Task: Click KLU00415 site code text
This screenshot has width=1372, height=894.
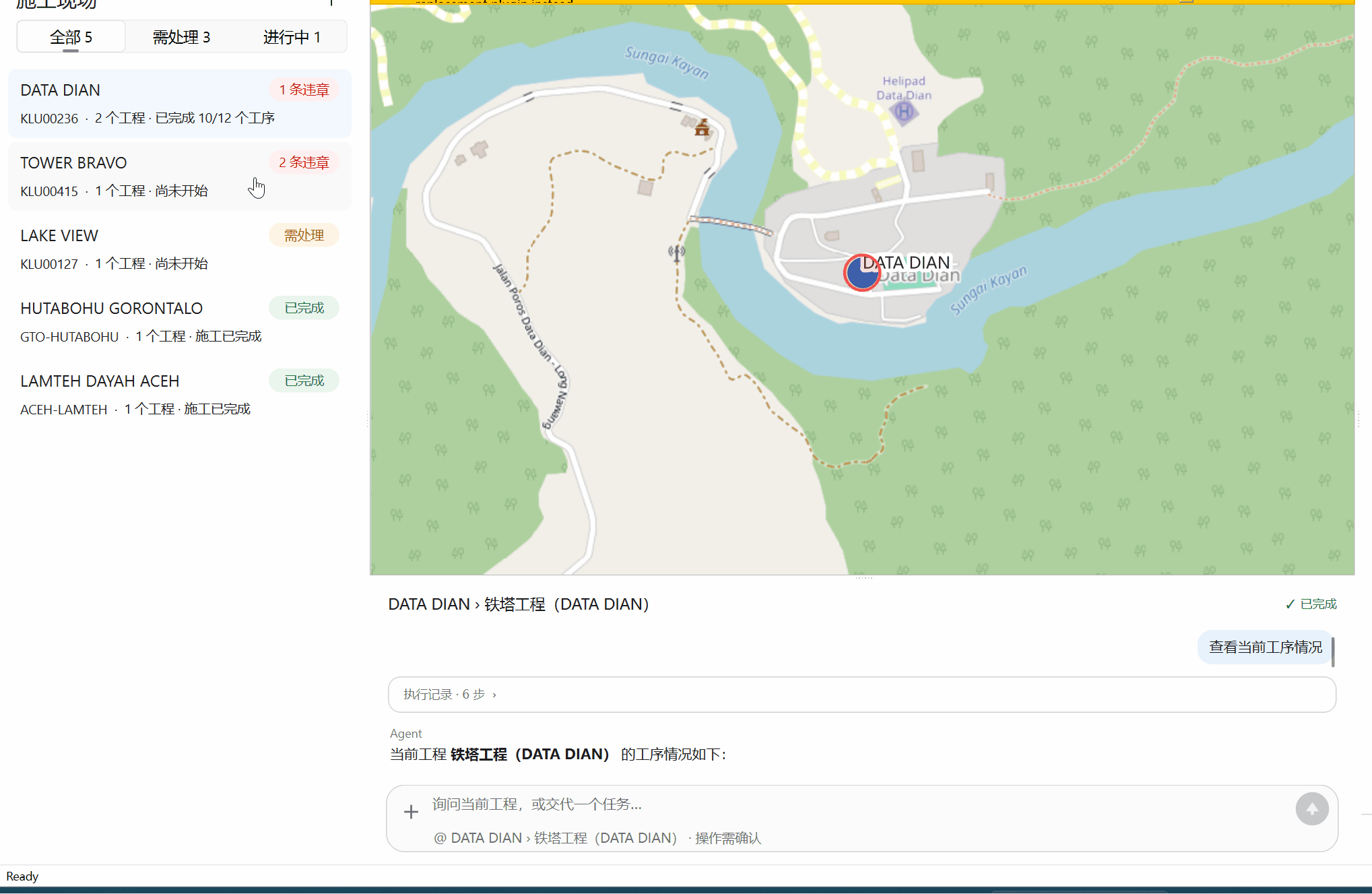Action: coord(49,191)
